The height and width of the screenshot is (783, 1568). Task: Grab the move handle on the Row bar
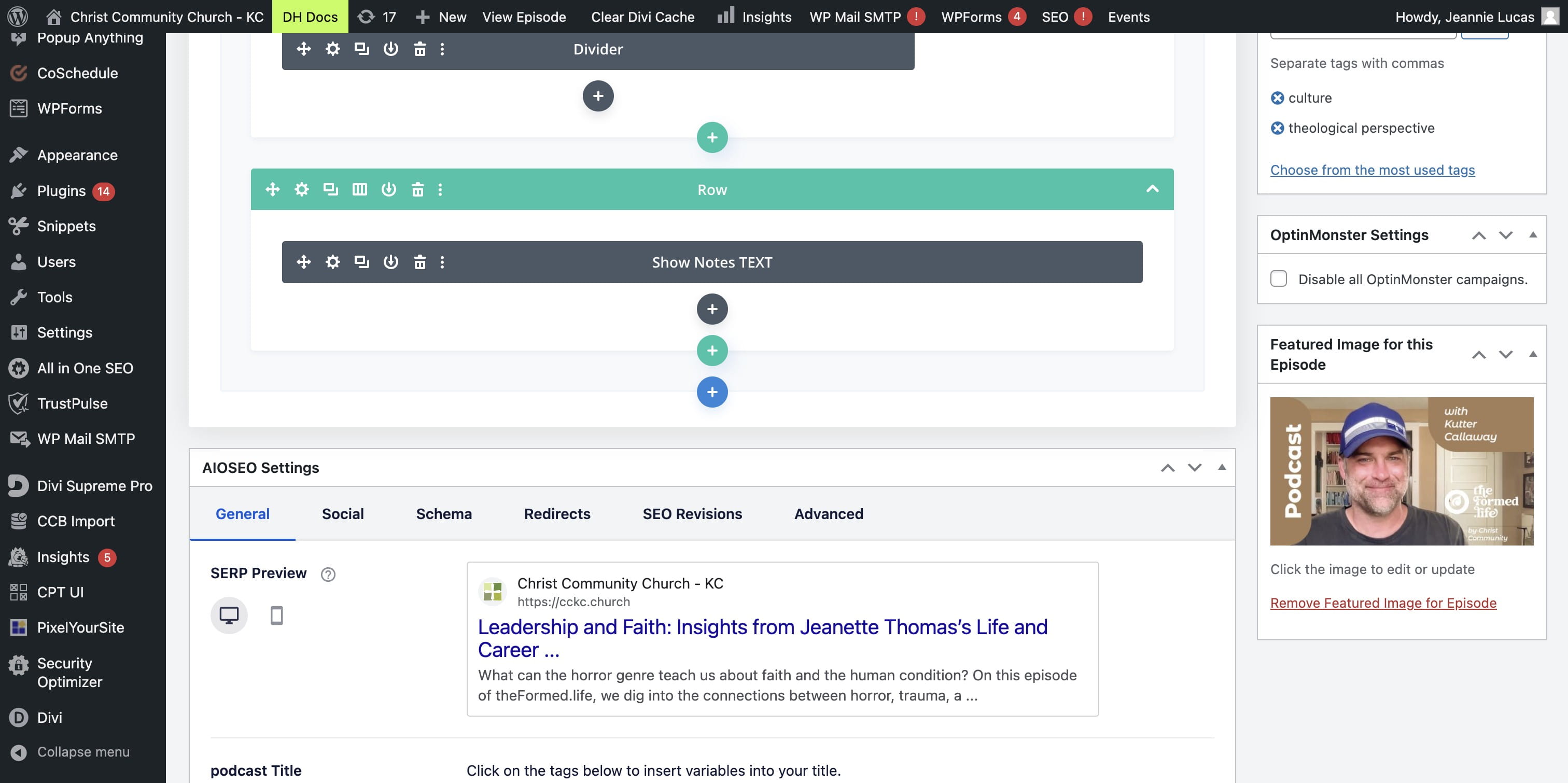point(273,189)
